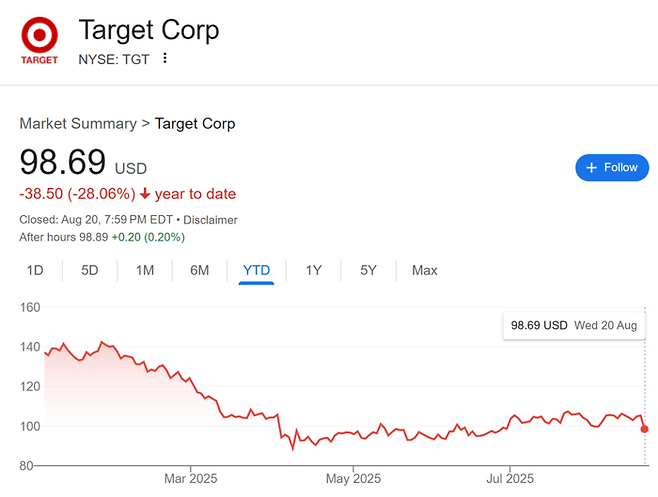Select the 1M time range
This screenshot has width=658, height=497.
(145, 270)
